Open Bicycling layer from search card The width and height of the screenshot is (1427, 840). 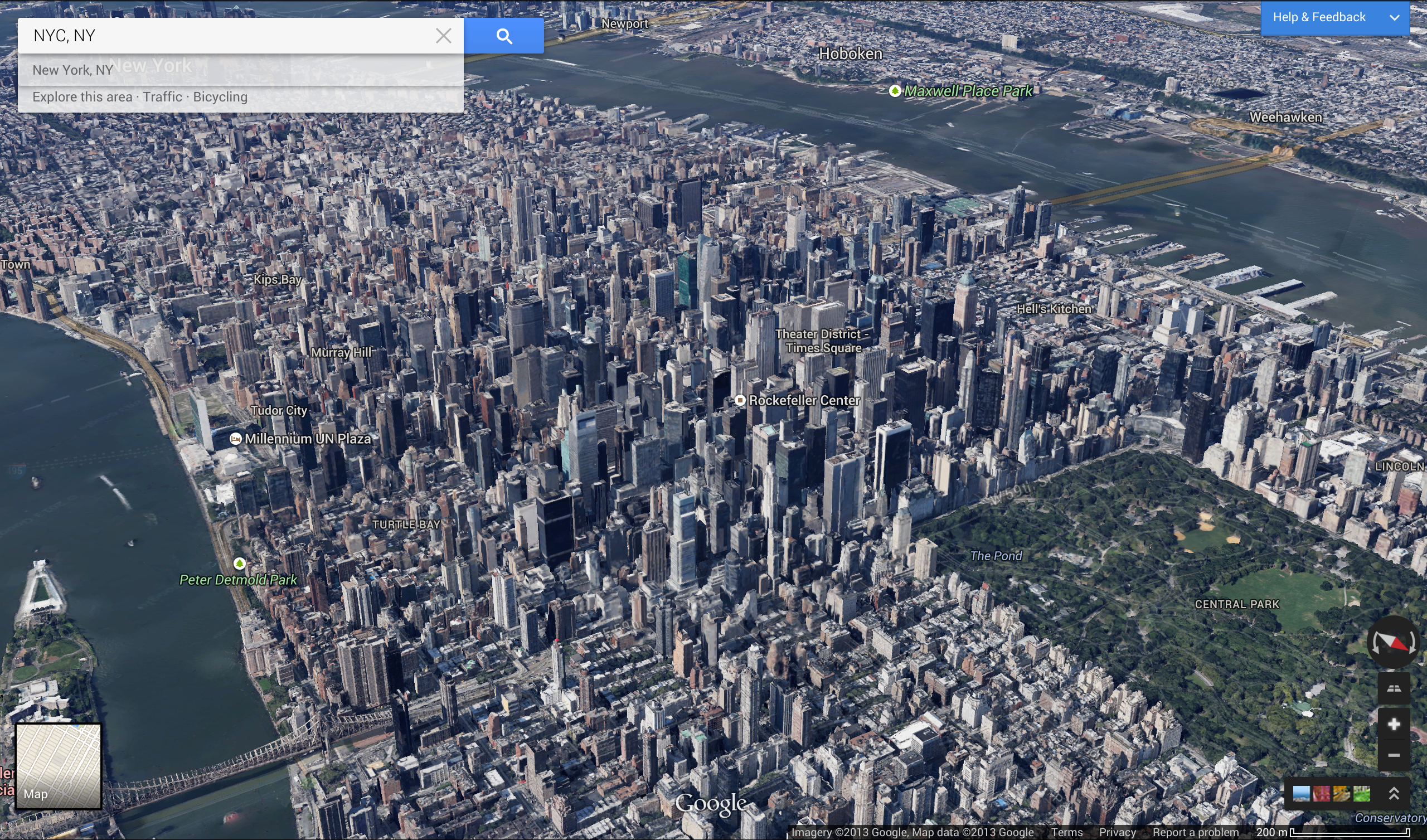click(x=220, y=97)
